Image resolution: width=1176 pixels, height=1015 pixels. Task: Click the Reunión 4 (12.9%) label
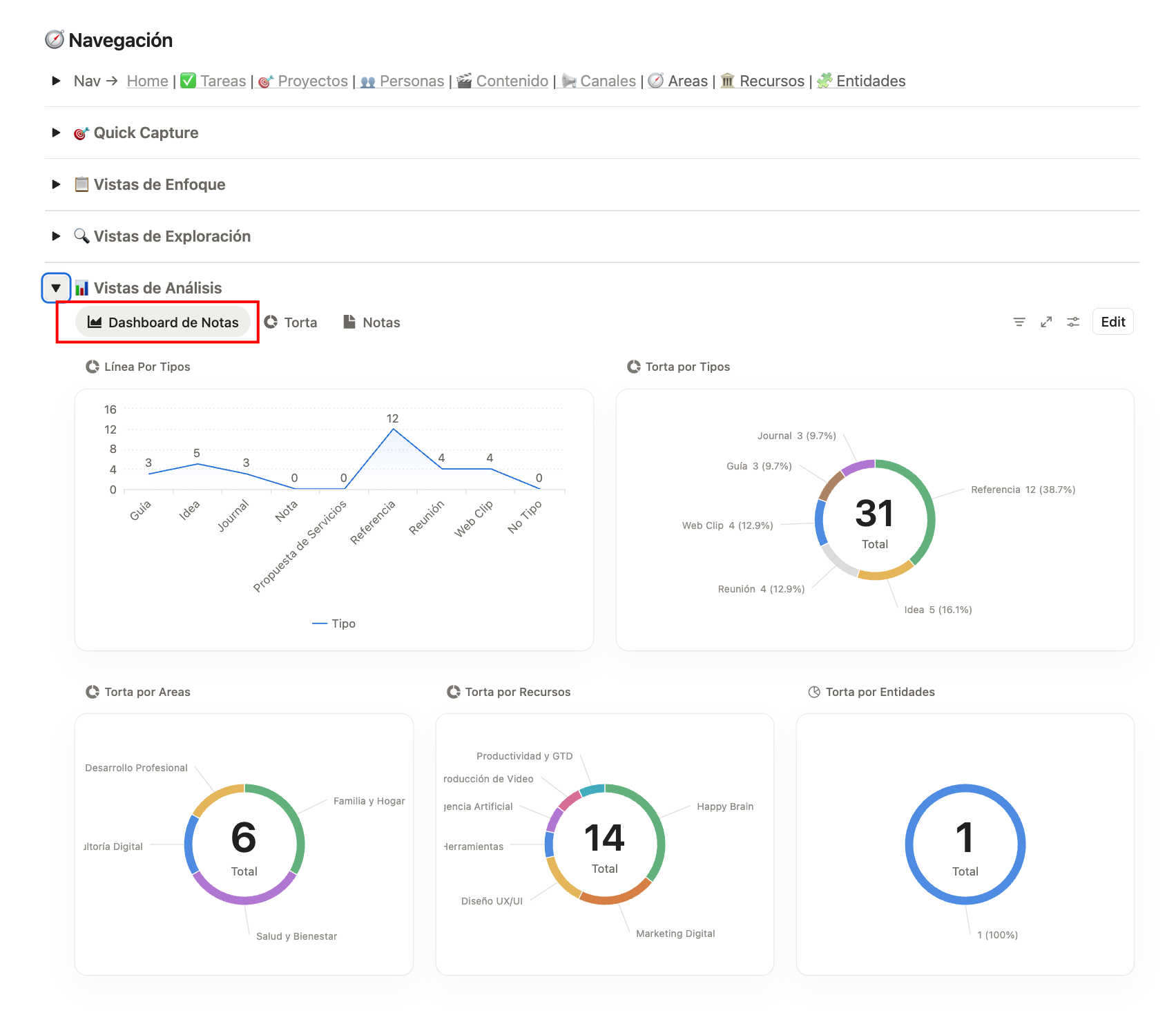click(761, 589)
